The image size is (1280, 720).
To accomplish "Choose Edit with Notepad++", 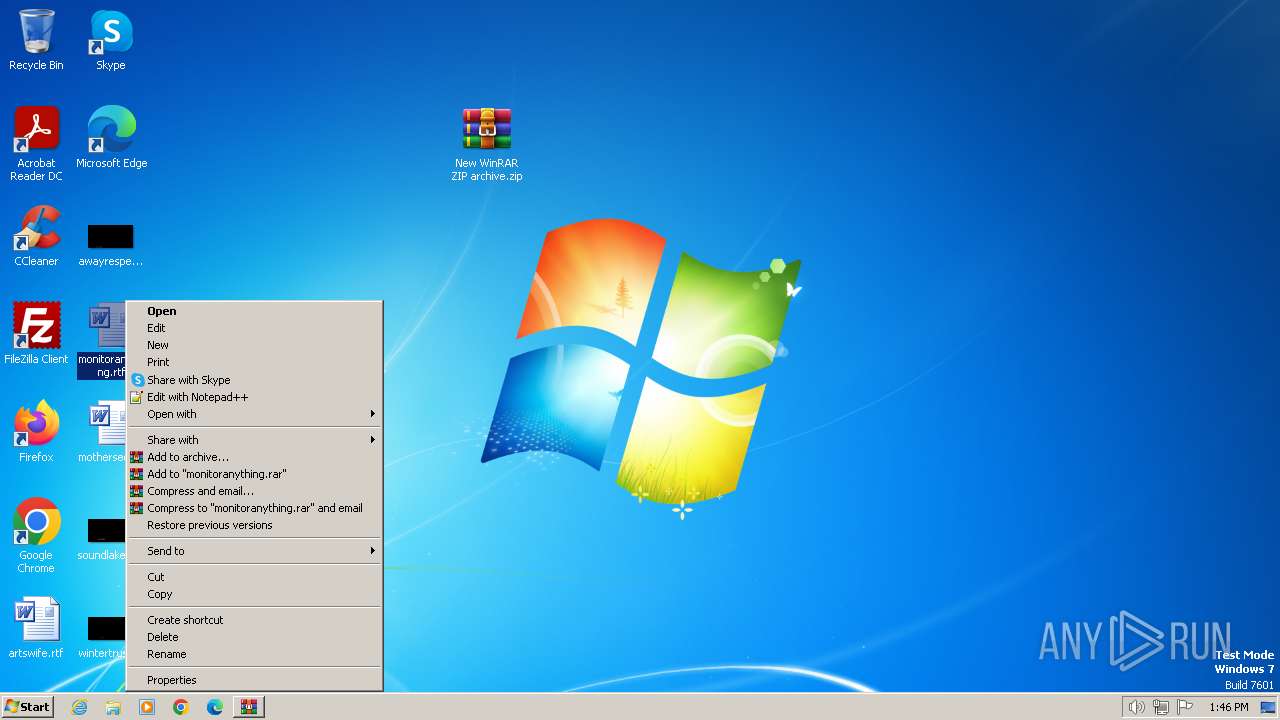I will [x=255, y=397].
